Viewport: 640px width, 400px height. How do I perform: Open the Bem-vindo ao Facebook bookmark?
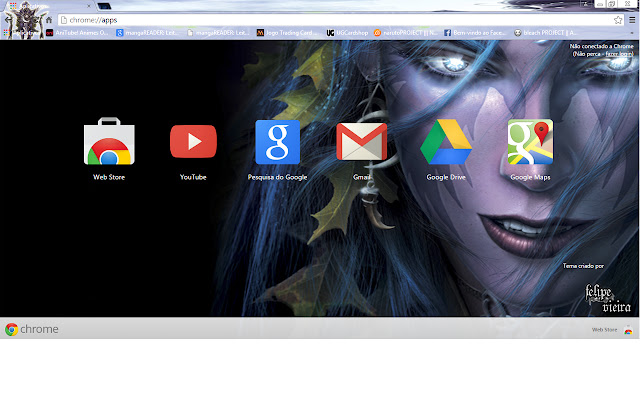point(476,33)
